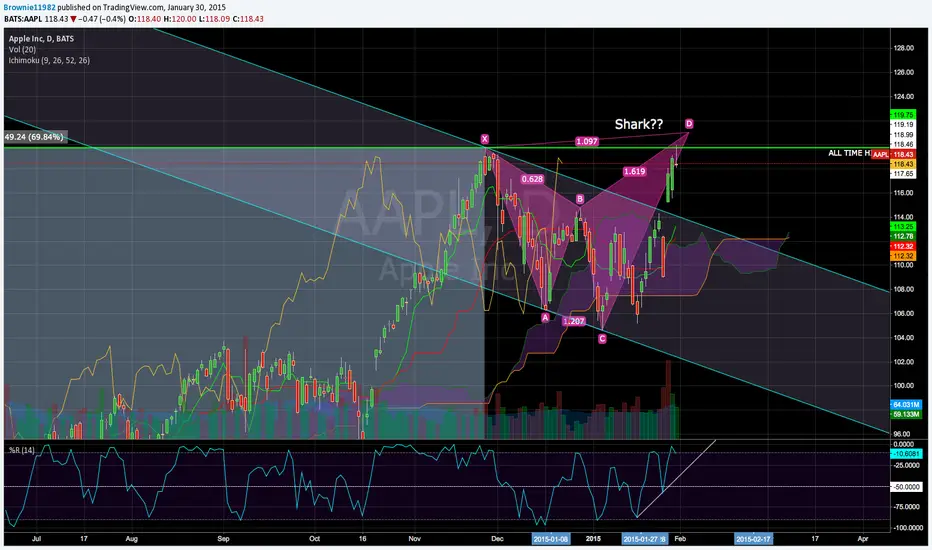Select the 'ALL TIME H' line label
932x550 pixels.
pyautogui.click(x=849, y=153)
